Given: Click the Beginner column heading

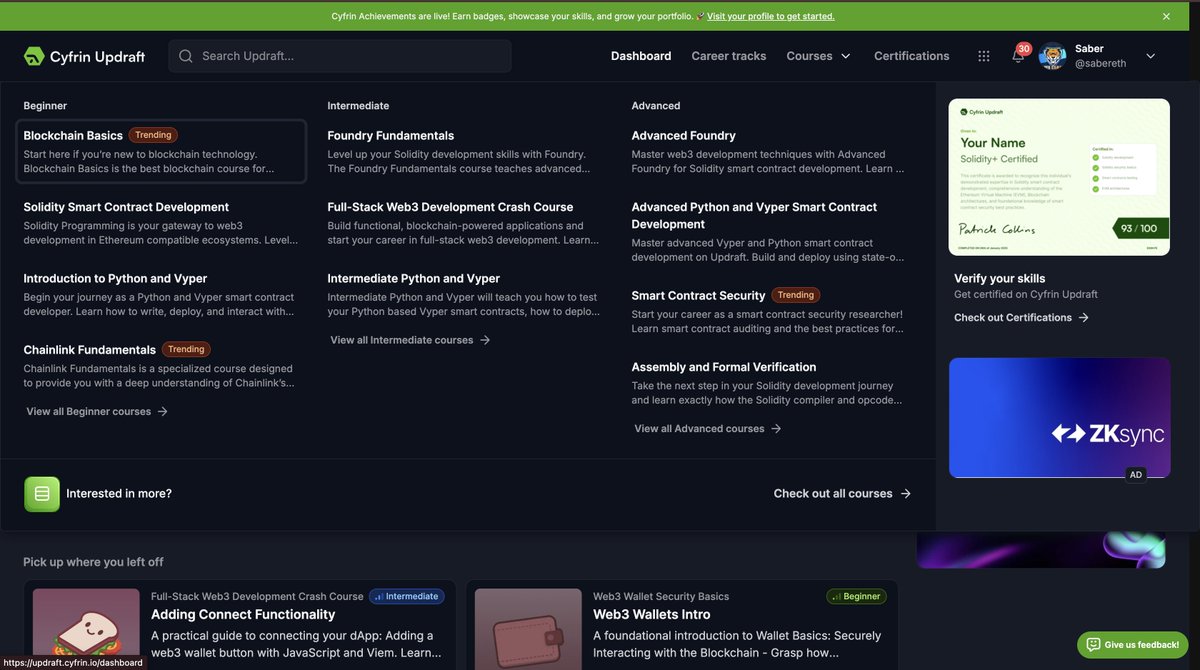Looking at the screenshot, I should 45,105.
